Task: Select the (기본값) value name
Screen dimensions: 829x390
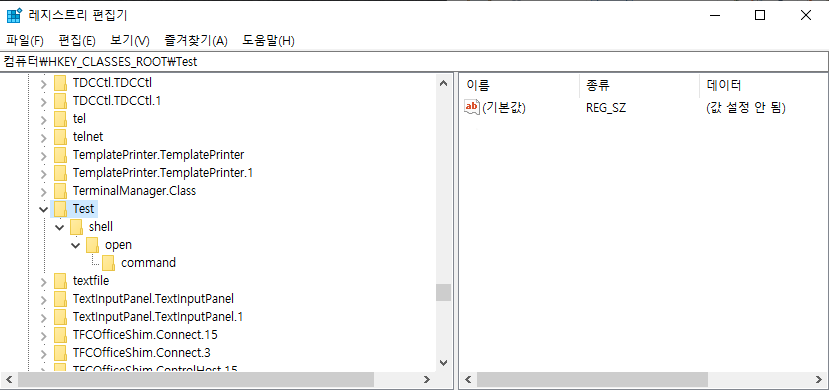Action: [504, 108]
